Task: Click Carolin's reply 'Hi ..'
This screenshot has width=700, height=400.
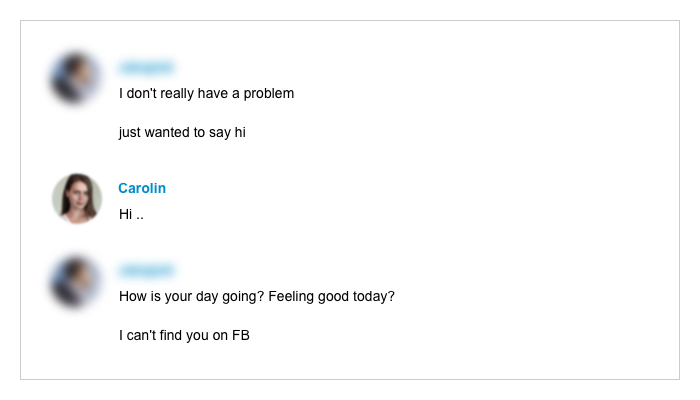Action: tap(131, 215)
